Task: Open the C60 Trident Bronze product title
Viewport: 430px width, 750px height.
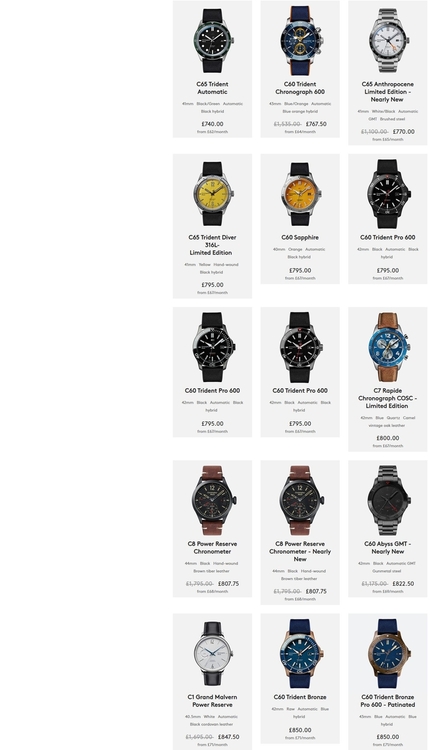Action: (300, 697)
